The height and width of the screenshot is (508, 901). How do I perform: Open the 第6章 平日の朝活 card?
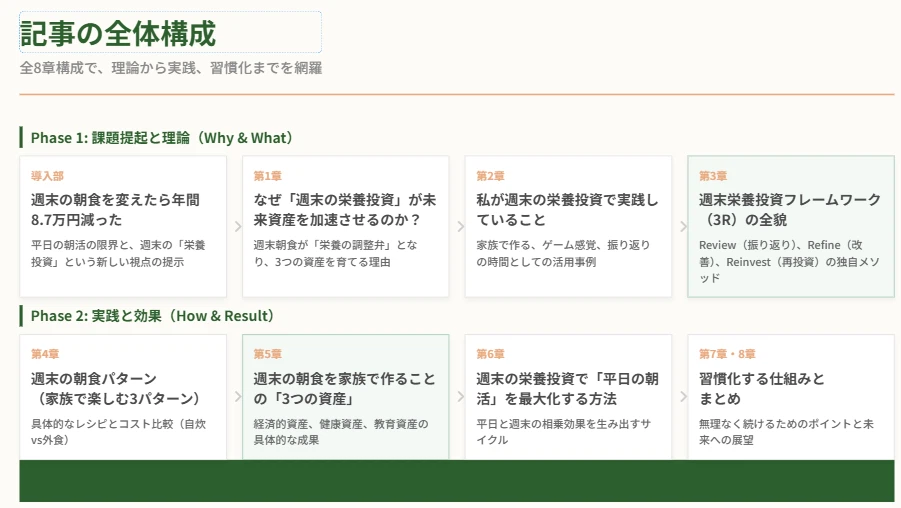tap(568, 397)
